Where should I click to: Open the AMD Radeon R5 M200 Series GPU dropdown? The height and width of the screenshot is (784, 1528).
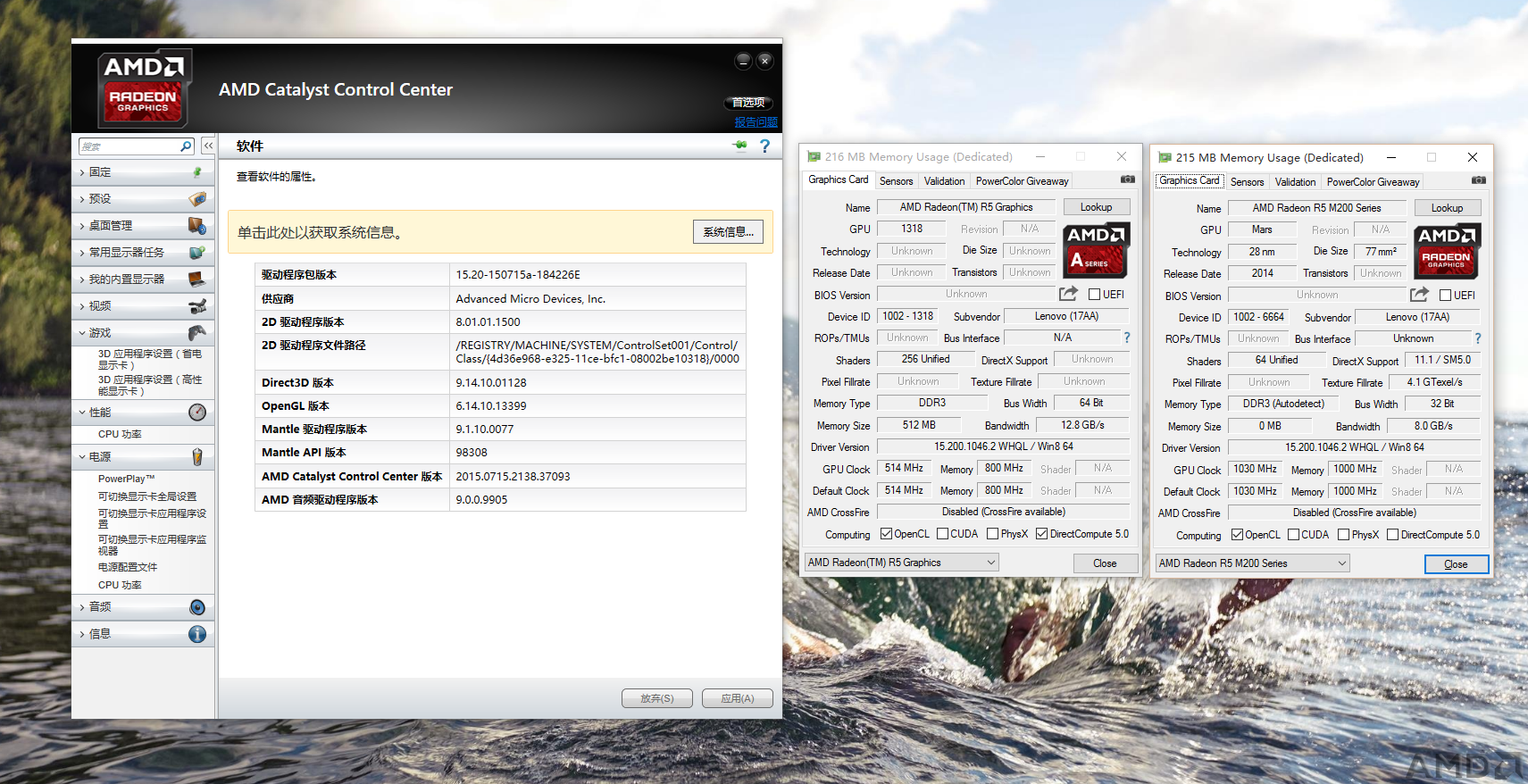1252,563
